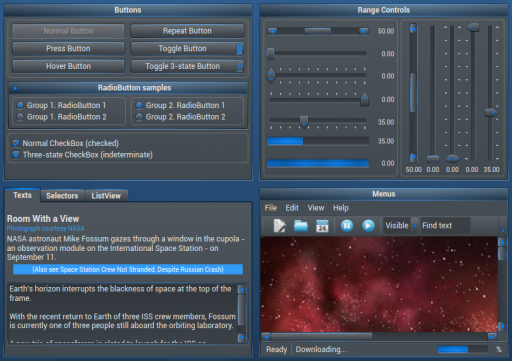Open the Visible combo box dropdown arrow

pyautogui.click(x=415, y=226)
